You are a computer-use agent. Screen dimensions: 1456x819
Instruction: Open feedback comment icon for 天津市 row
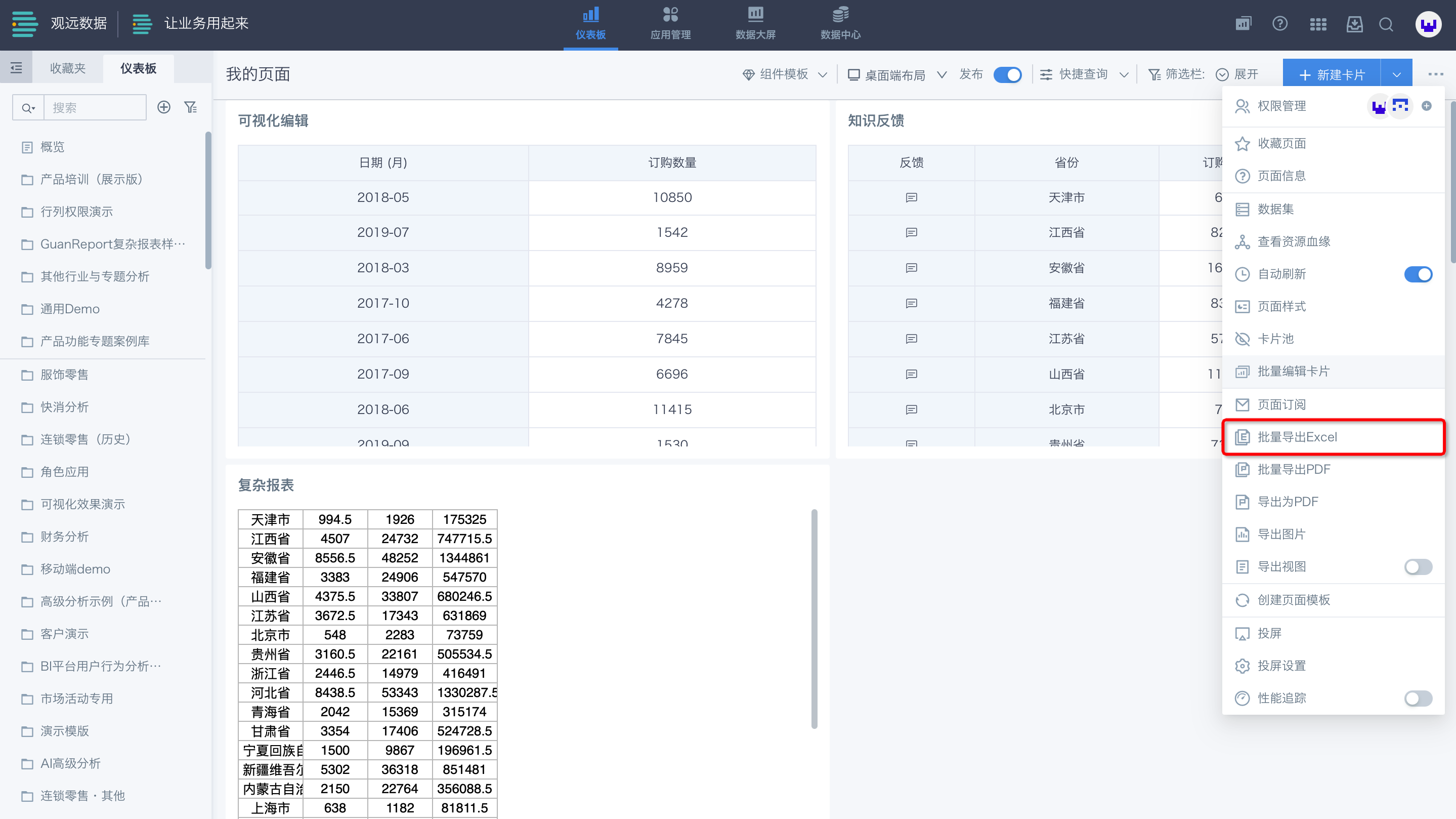[911, 197]
